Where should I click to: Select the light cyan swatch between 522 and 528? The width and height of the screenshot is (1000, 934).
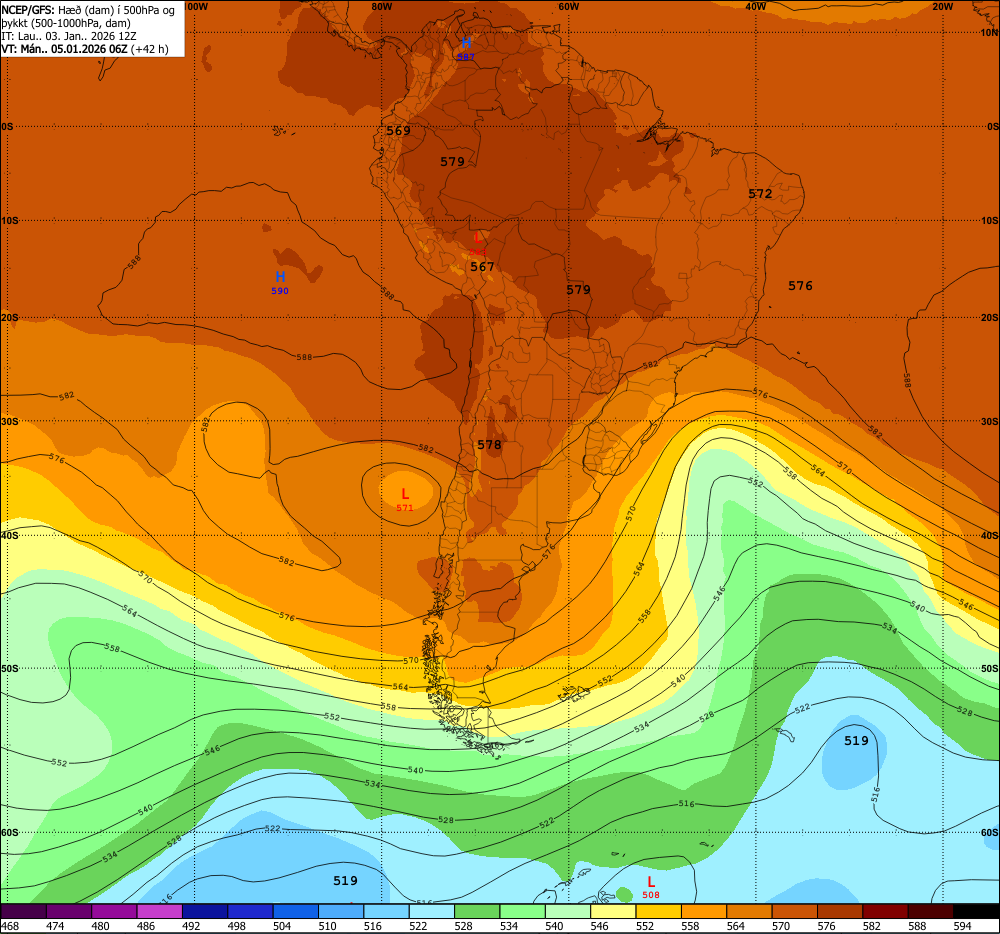432,911
